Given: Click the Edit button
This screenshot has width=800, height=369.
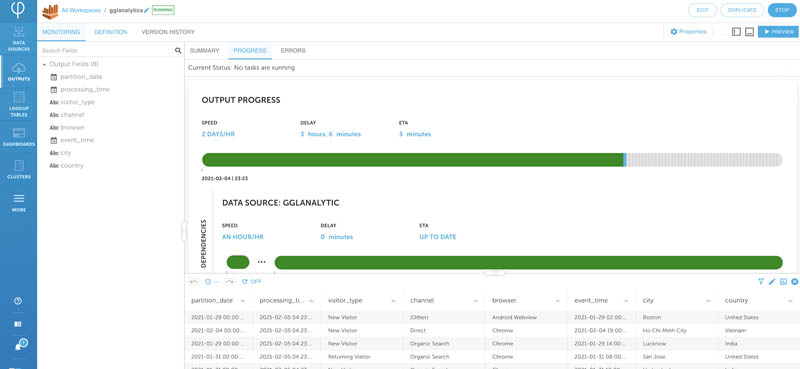Looking at the screenshot, I should pyautogui.click(x=703, y=10).
